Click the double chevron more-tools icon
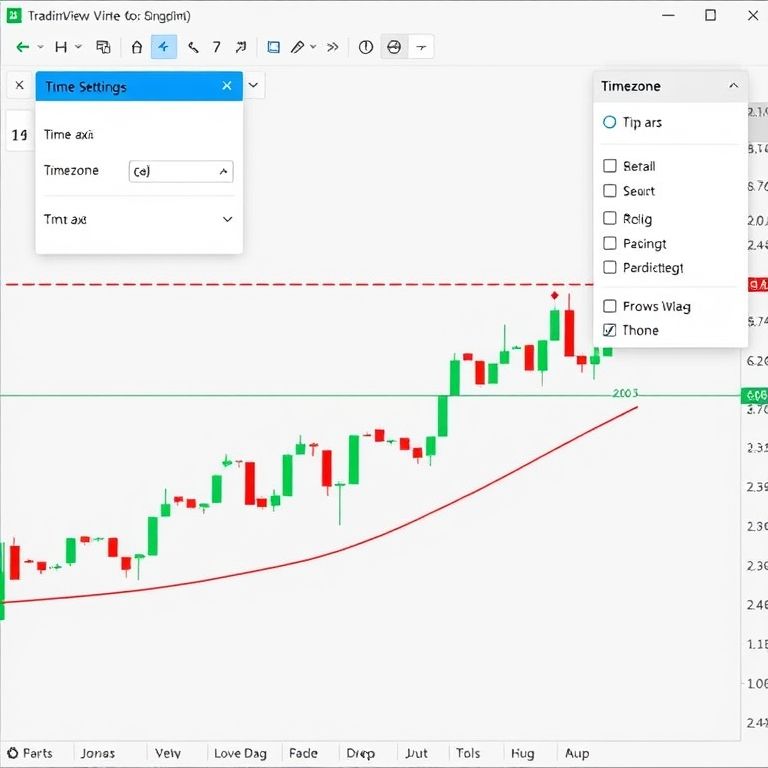 point(333,47)
